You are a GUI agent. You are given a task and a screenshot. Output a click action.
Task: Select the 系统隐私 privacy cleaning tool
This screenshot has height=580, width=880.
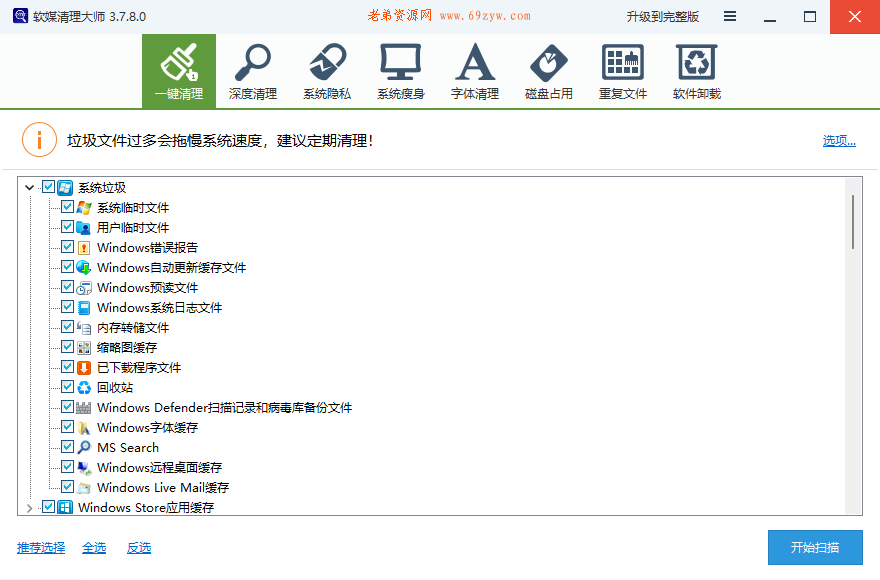[x=326, y=70]
